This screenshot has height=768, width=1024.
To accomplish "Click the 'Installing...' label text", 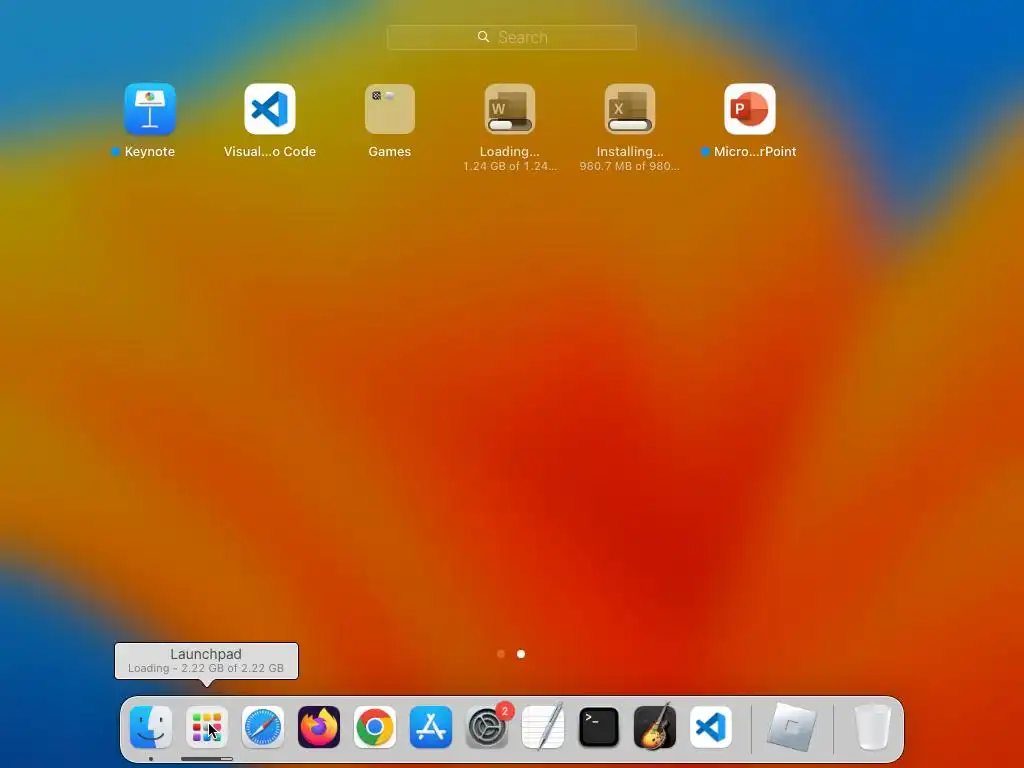I will (x=630, y=152).
